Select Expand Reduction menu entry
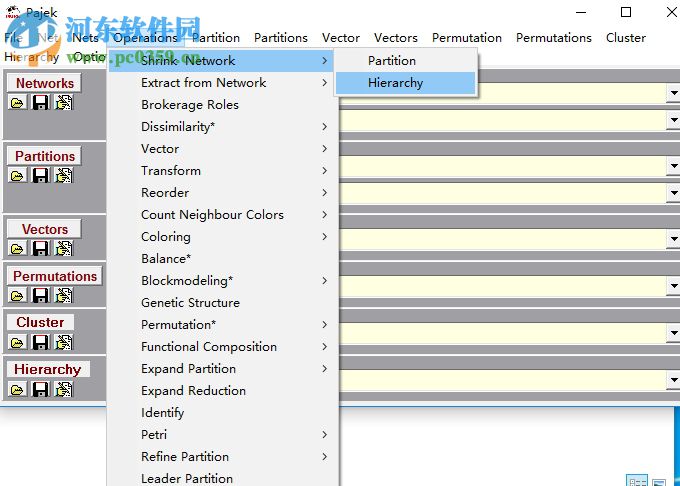Image resolution: width=680 pixels, height=486 pixels. 223,391
